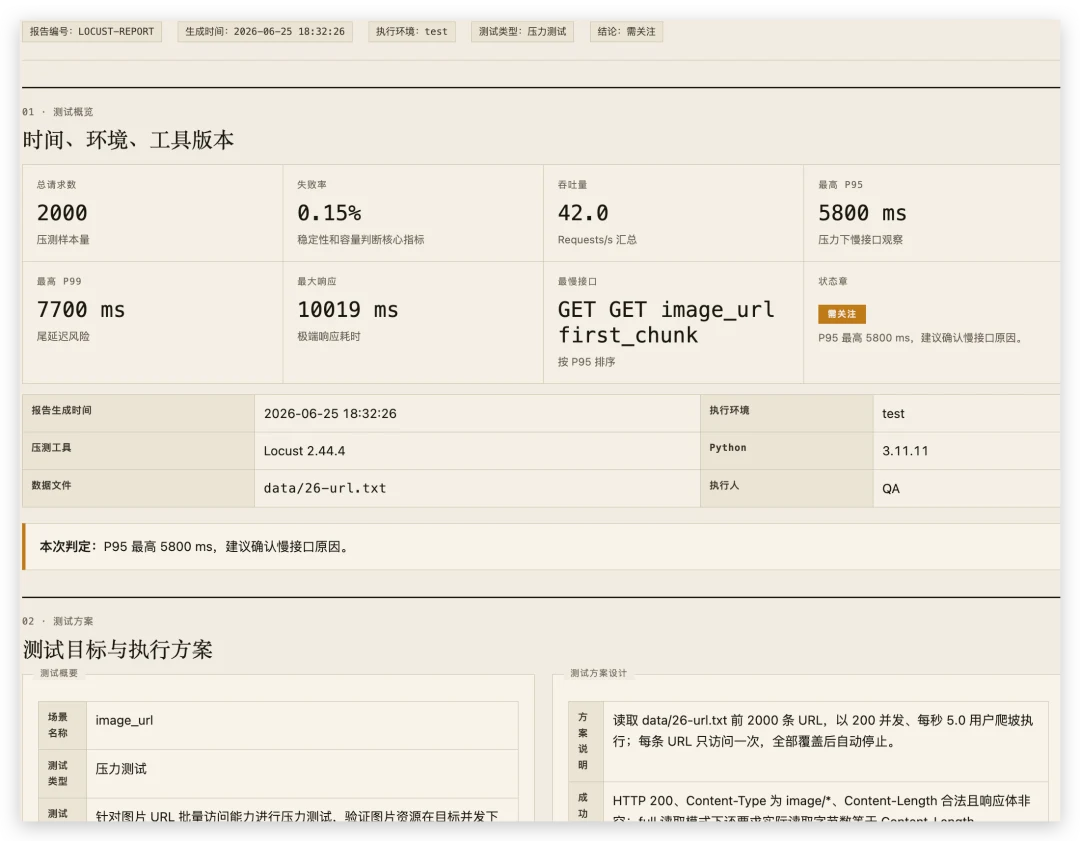The height and width of the screenshot is (841, 1080).
Task: Click the 01 · 测试概览 section label
Action: click(x=58, y=112)
